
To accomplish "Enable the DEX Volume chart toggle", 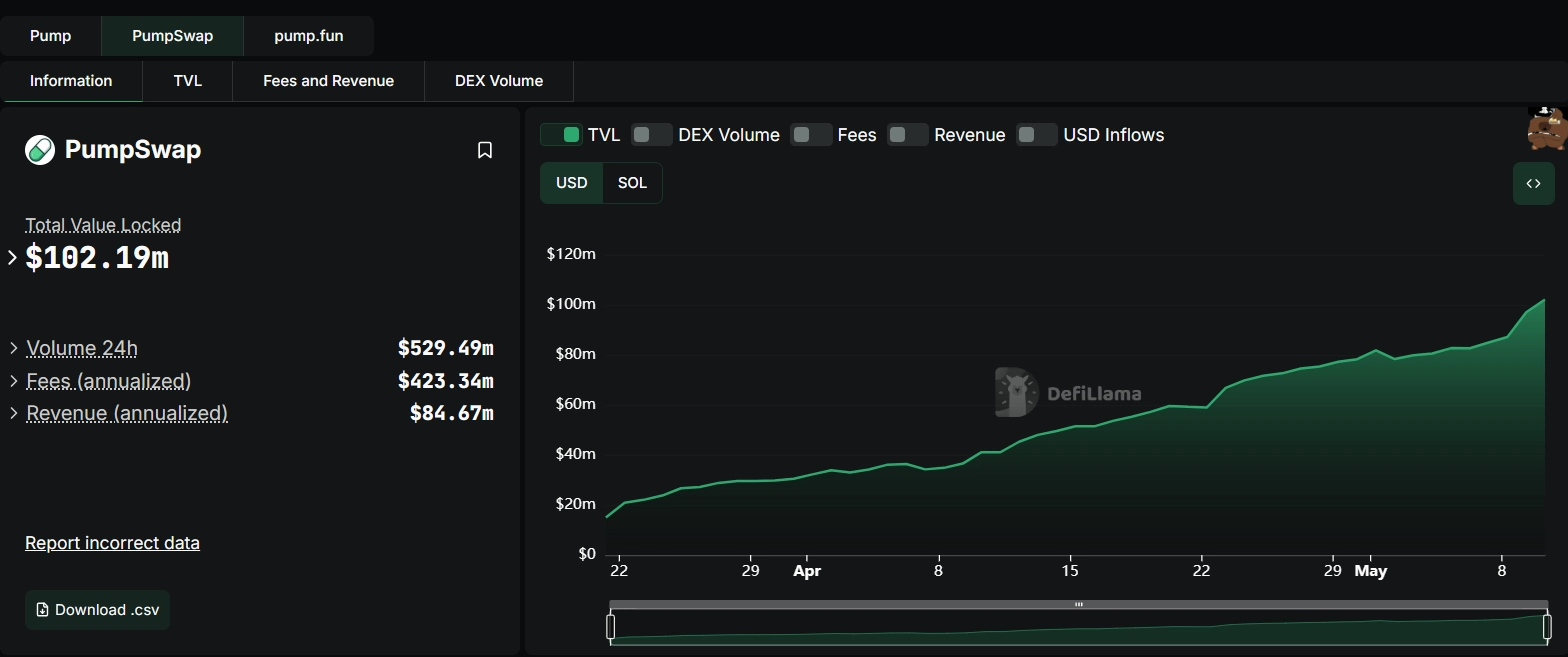I will coord(651,135).
